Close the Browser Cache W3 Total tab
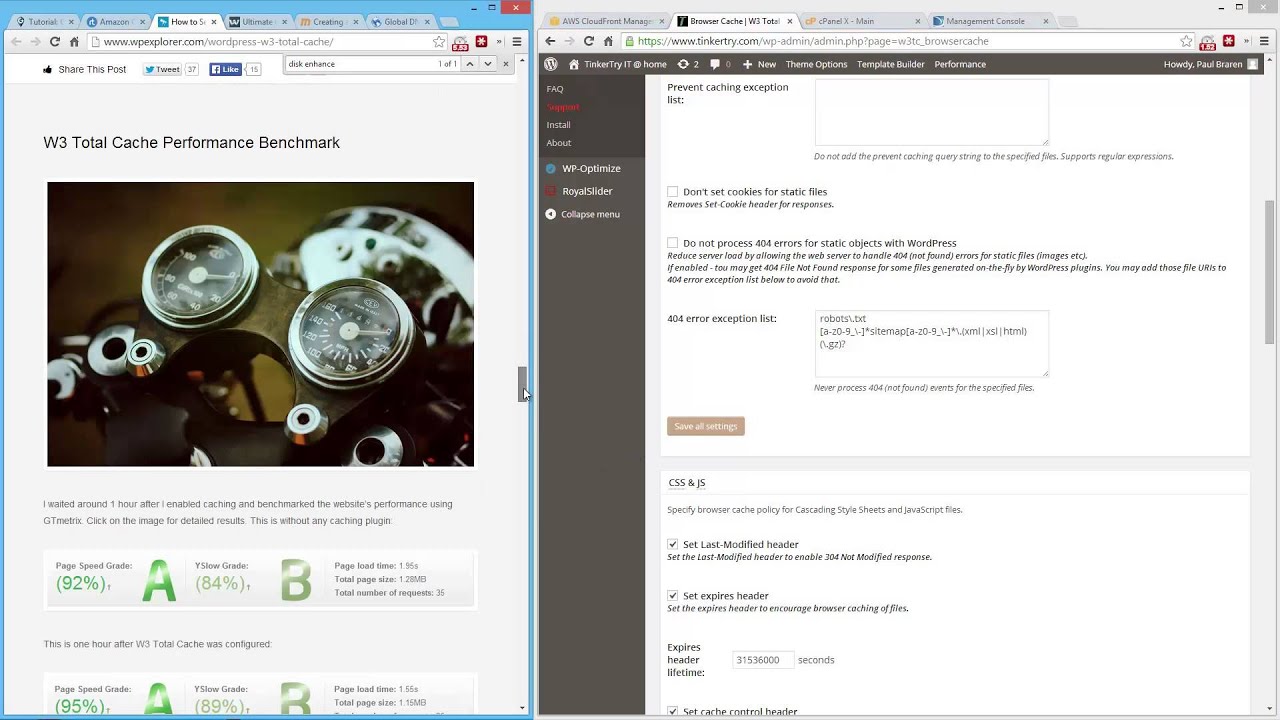1280x720 pixels. point(790,22)
